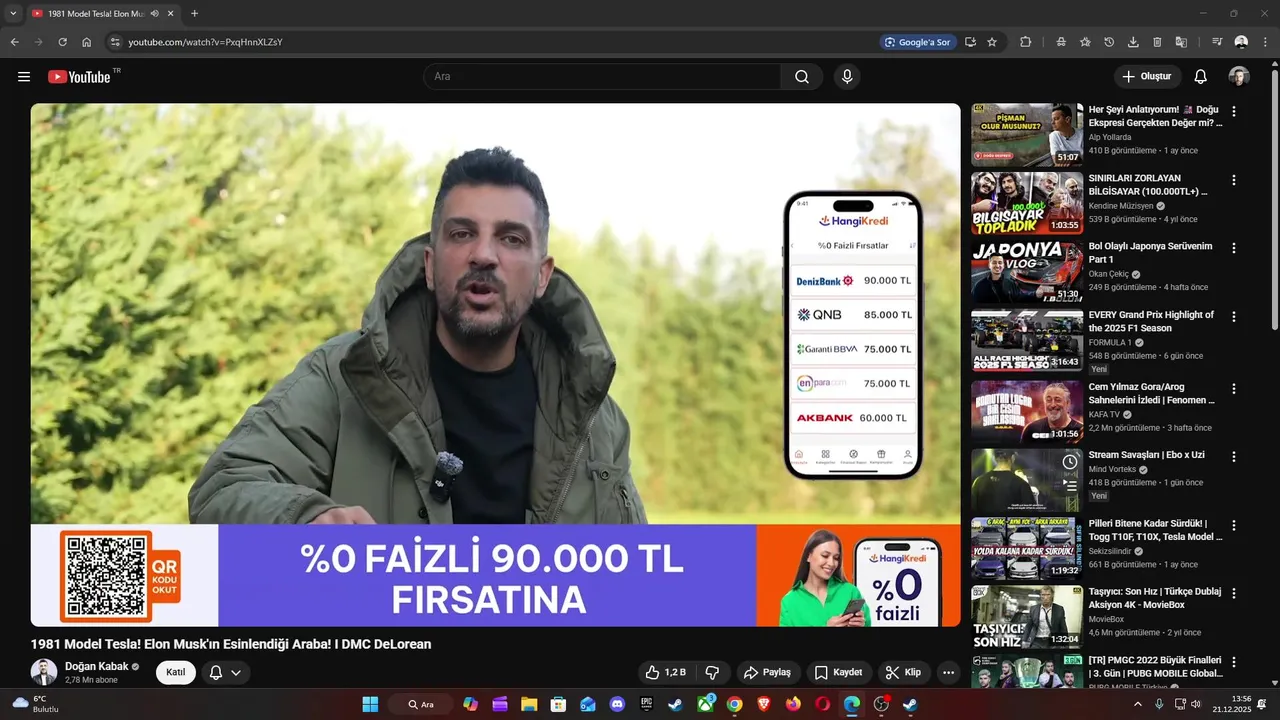Open media controls playlist icon in toolbar
1280x720 pixels.
[1217, 42]
